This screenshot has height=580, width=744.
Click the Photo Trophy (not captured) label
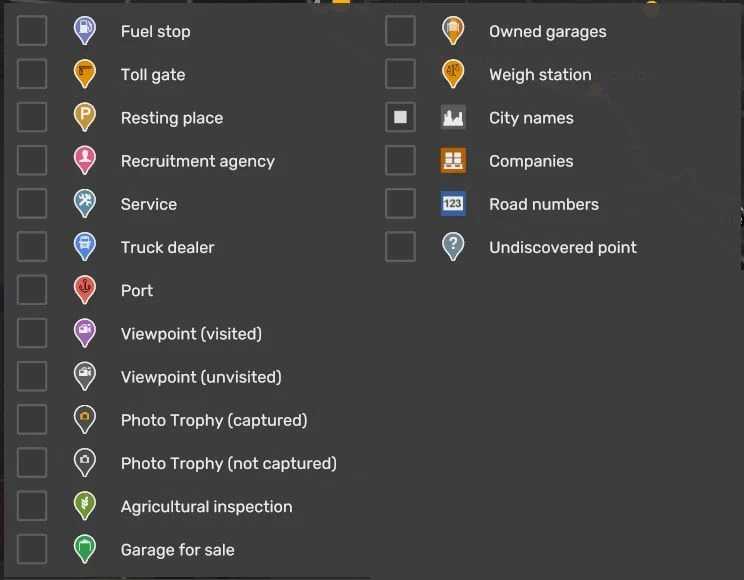228,463
